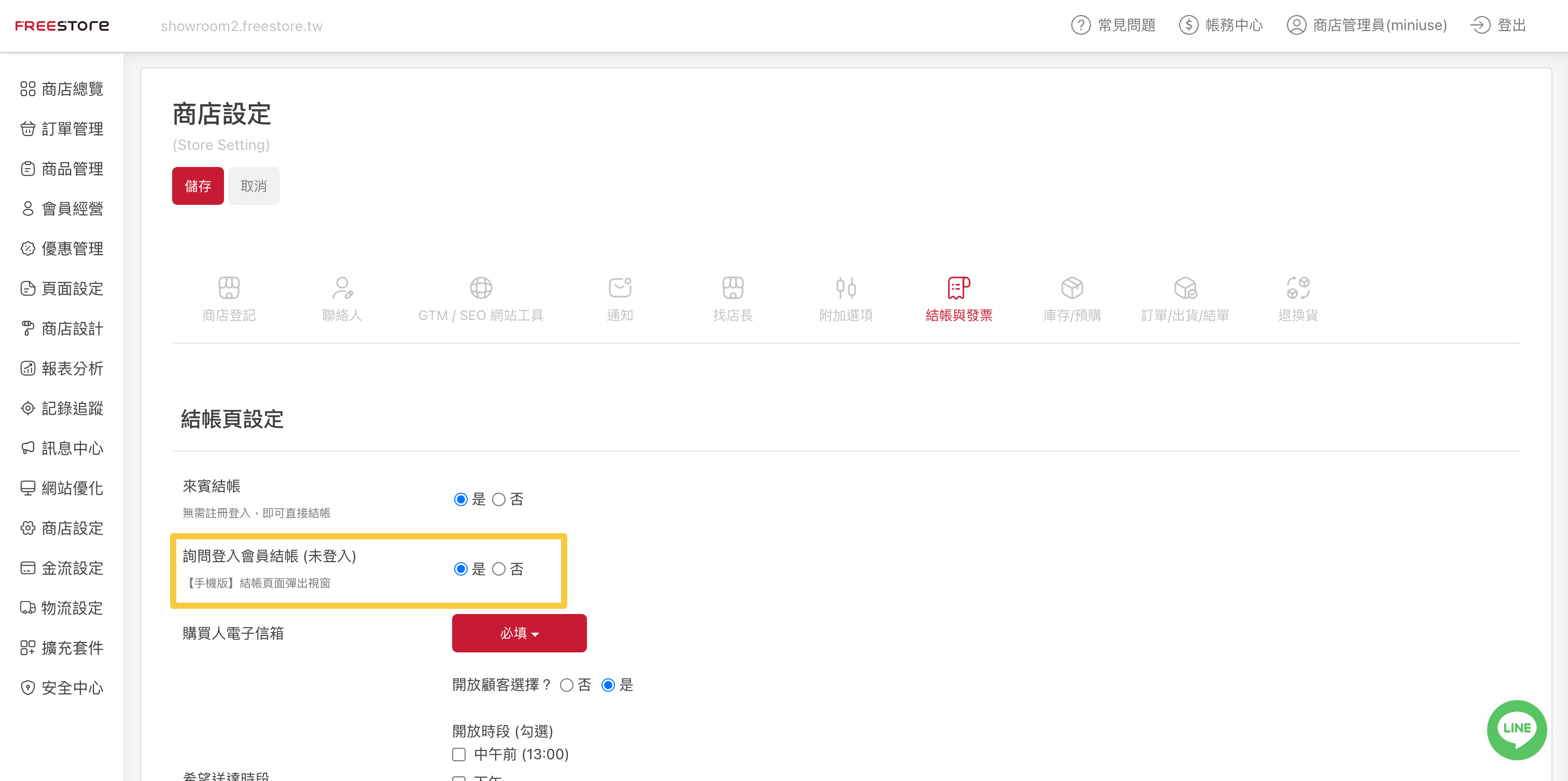Click the 庫存/預購 box icon
Screen dimensions: 1568x781
(1071, 288)
